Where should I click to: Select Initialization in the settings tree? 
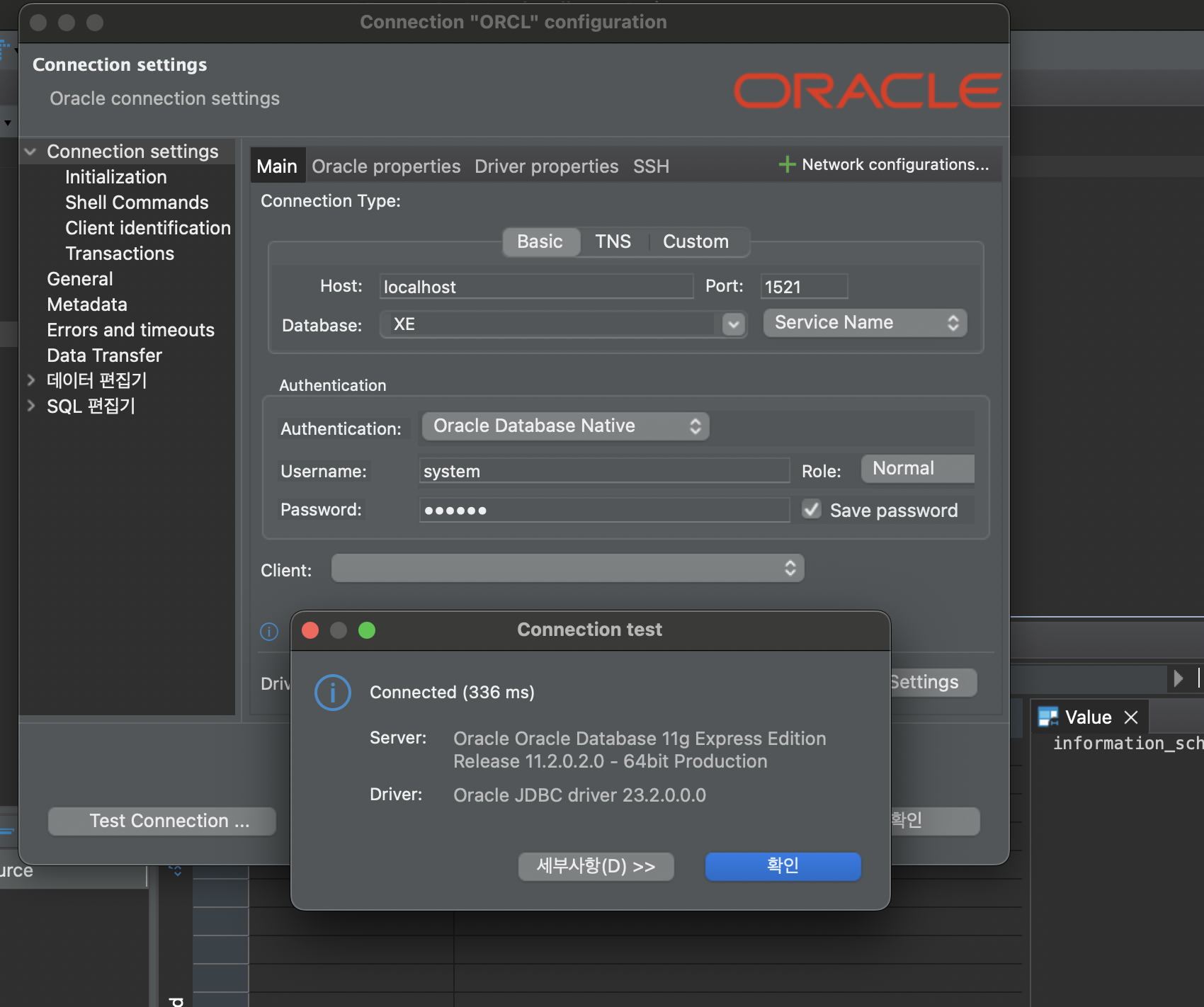point(116,177)
